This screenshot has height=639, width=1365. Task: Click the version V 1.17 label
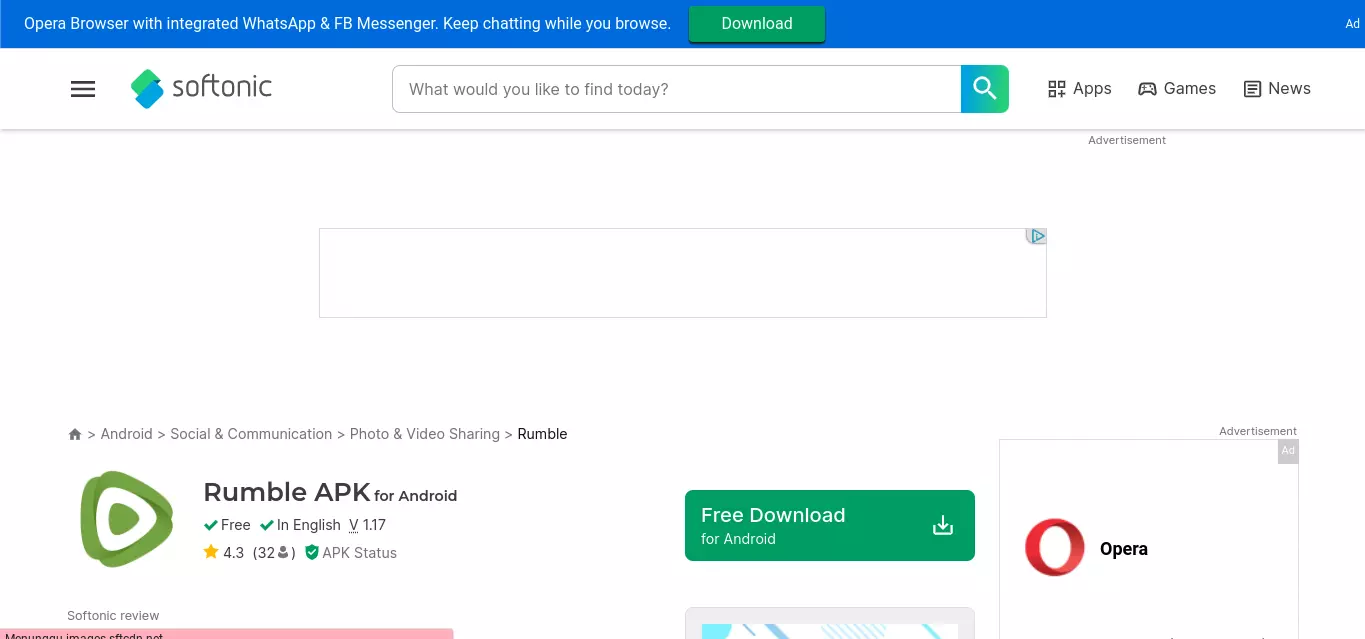tap(367, 525)
